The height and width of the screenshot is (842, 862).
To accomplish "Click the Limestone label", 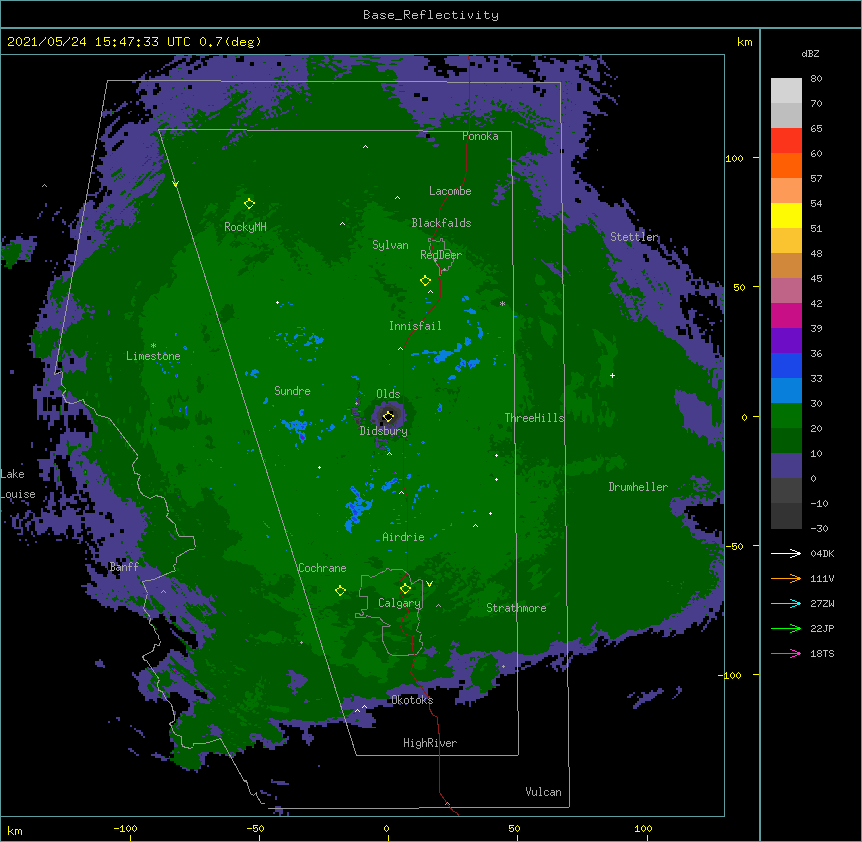I will pos(153,356).
